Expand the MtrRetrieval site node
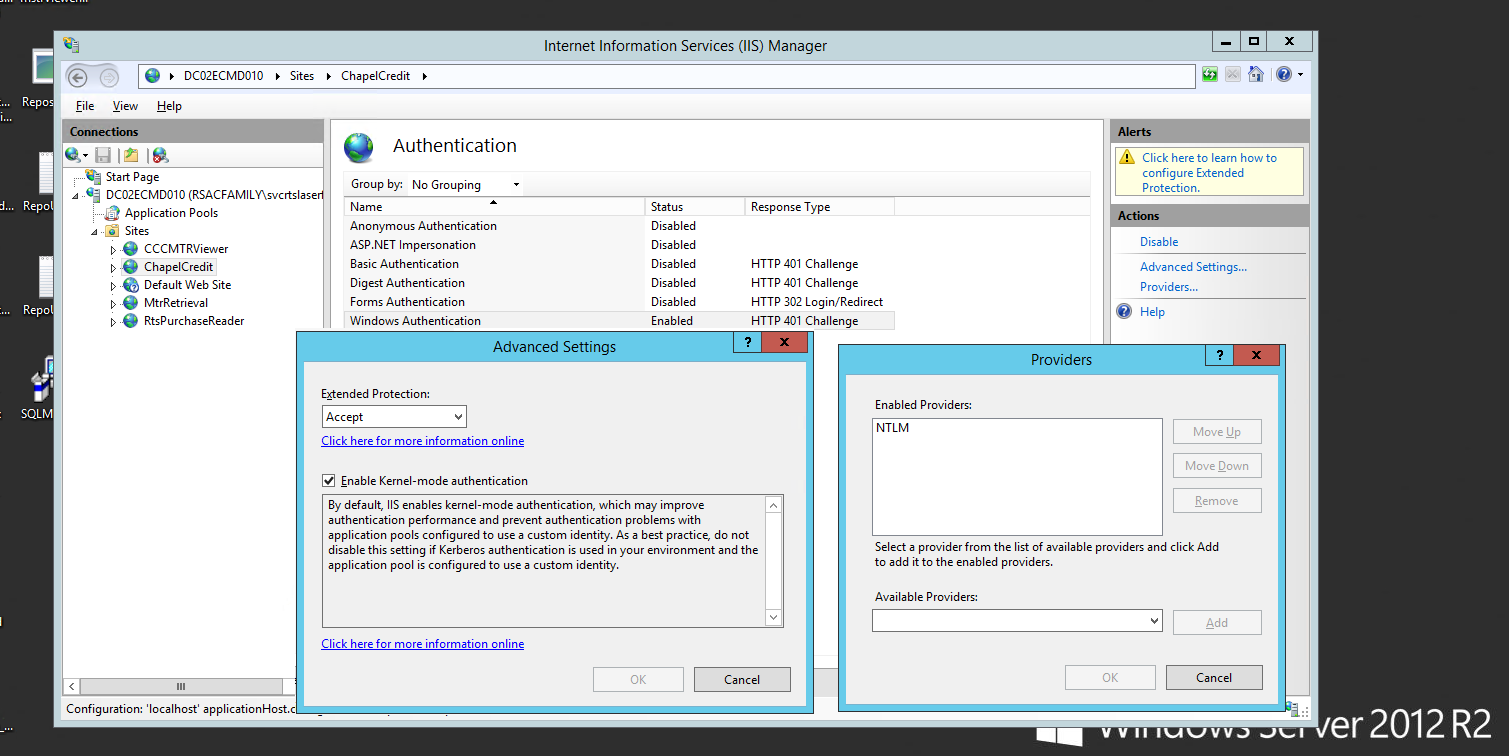The width and height of the screenshot is (1509, 756). point(113,303)
